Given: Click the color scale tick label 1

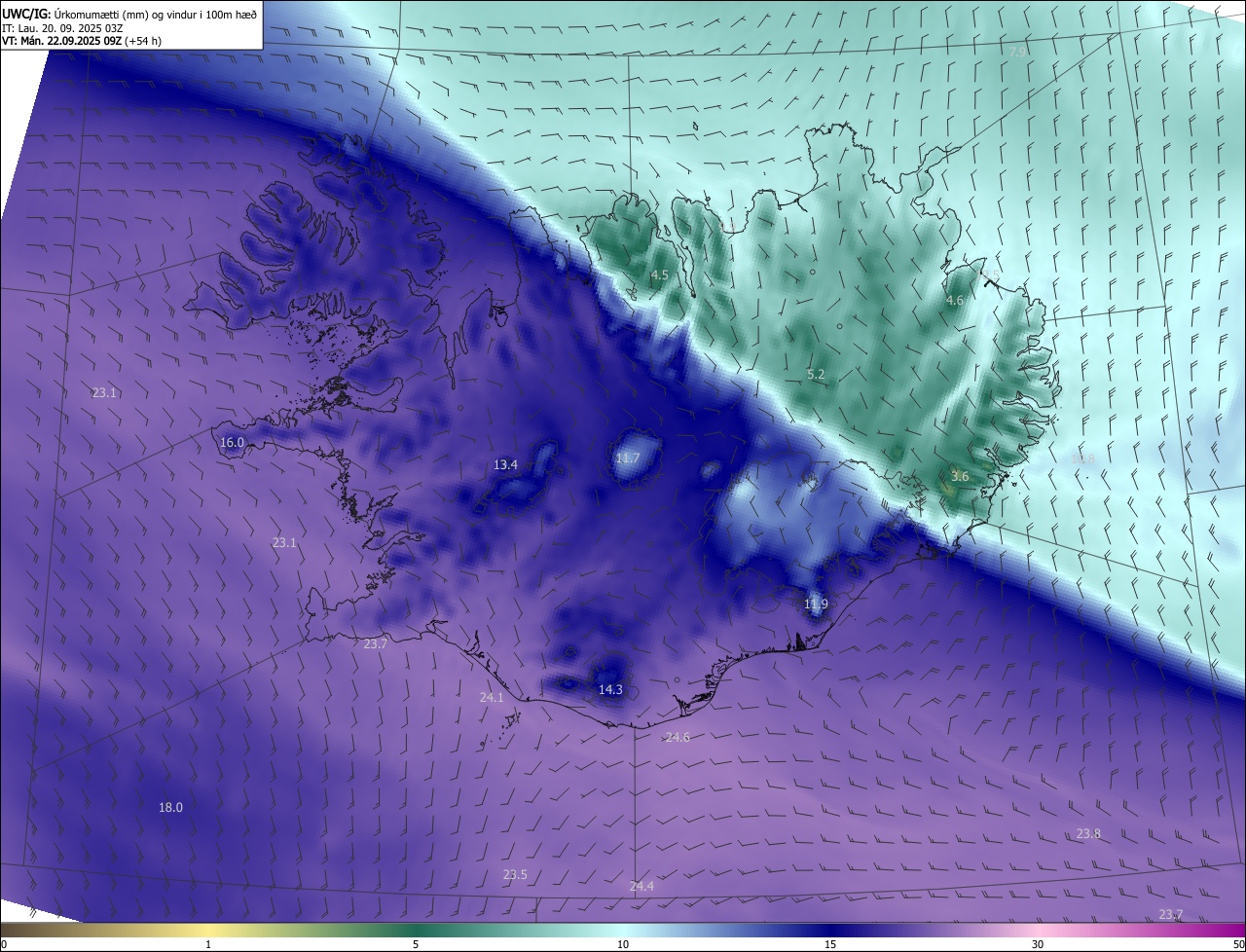Looking at the screenshot, I should [208, 944].
